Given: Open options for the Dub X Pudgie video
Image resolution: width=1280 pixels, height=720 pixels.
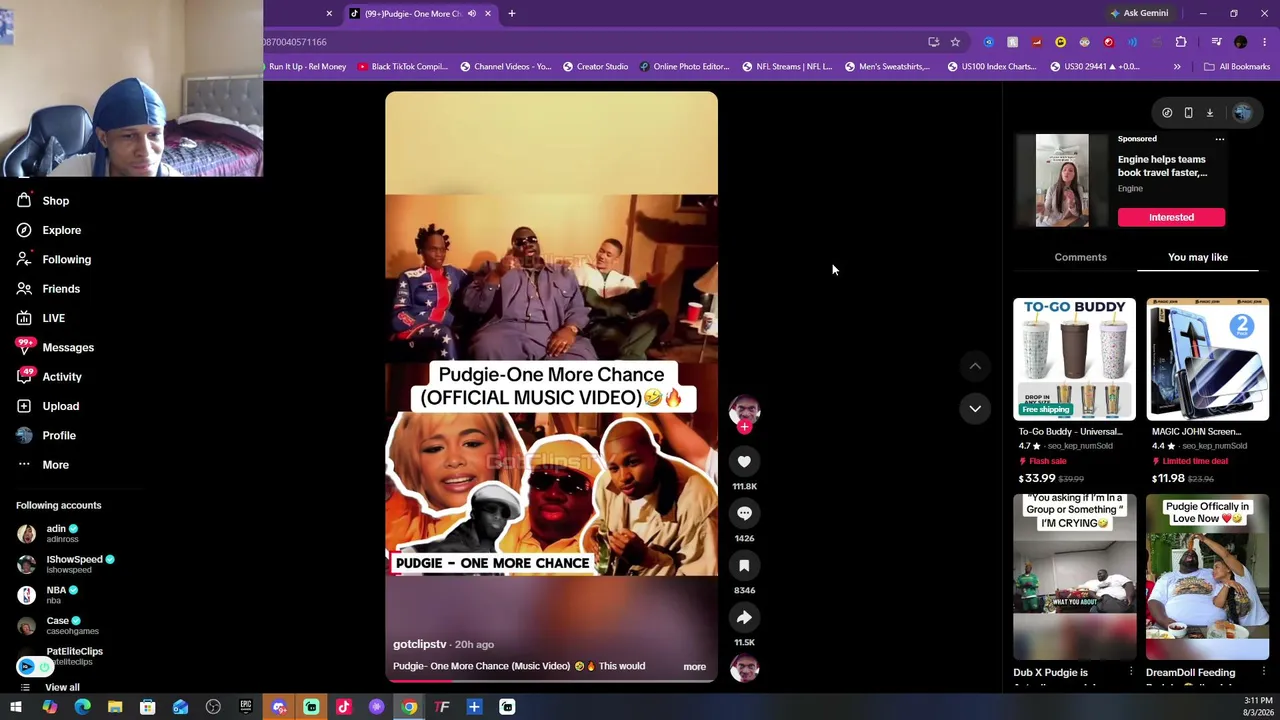Looking at the screenshot, I should coord(1131,672).
